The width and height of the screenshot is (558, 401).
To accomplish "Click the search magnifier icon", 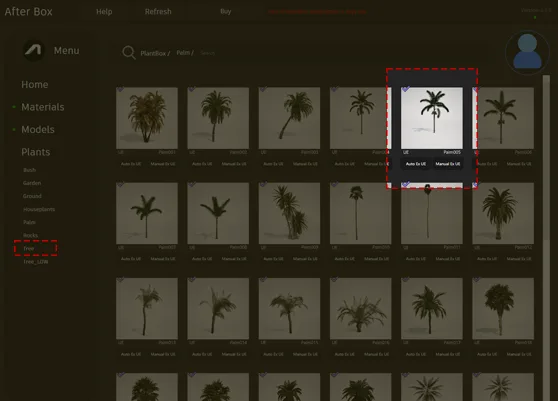I will tap(128, 53).
